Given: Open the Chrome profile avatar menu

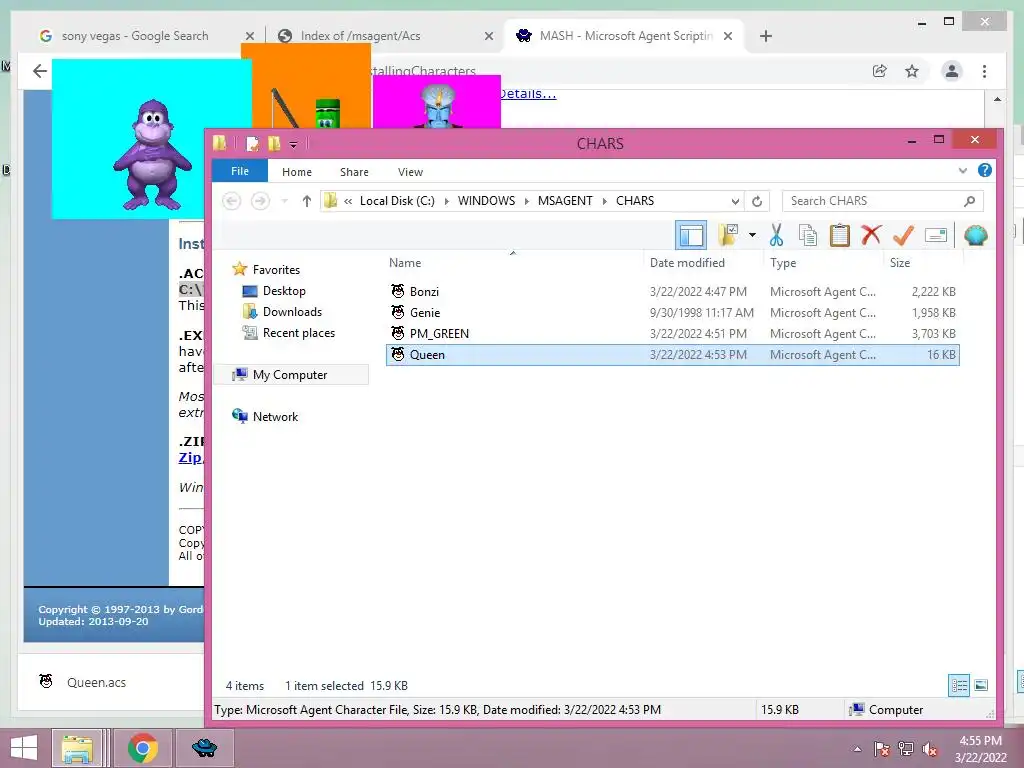Looking at the screenshot, I should 952,71.
